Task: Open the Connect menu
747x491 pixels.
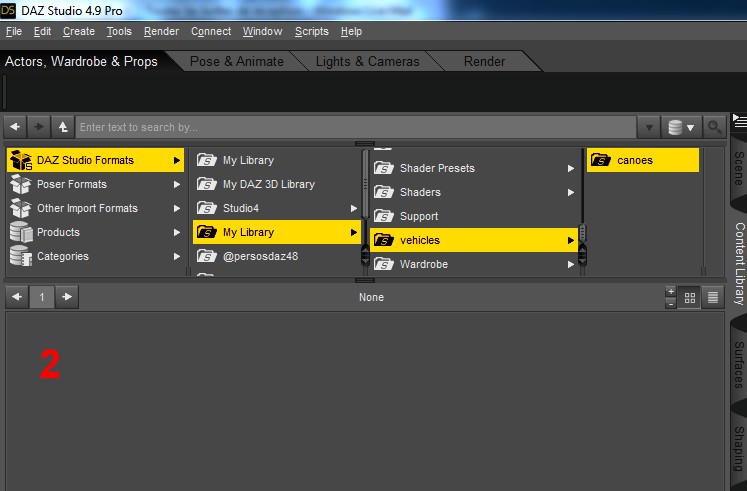Action: coord(211,31)
